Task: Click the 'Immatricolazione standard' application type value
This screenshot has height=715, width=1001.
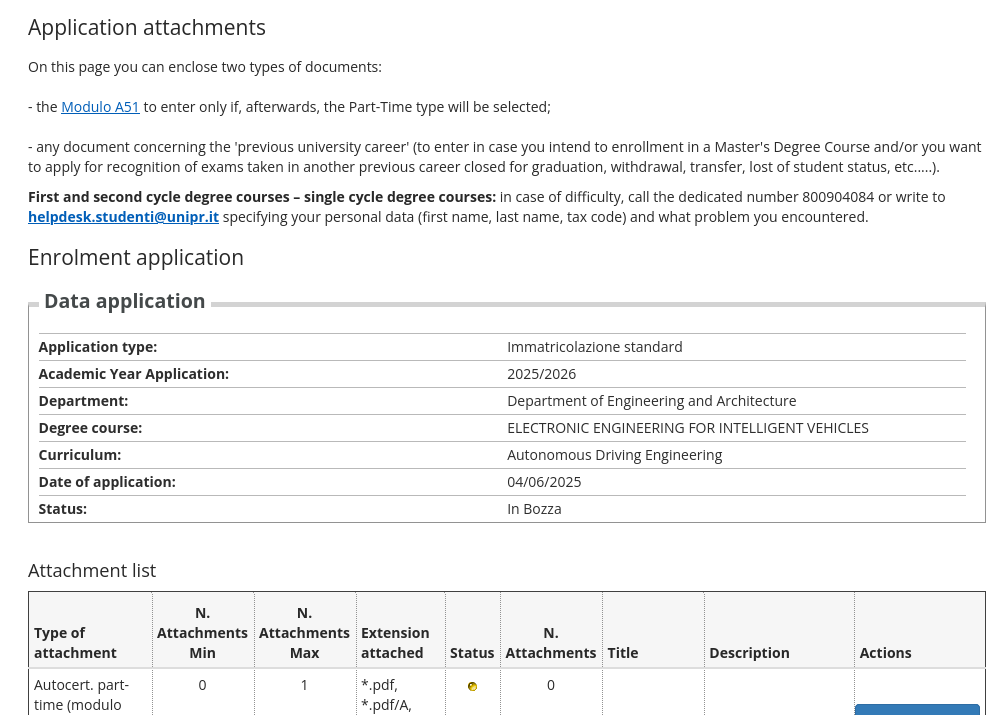Action: [594, 347]
